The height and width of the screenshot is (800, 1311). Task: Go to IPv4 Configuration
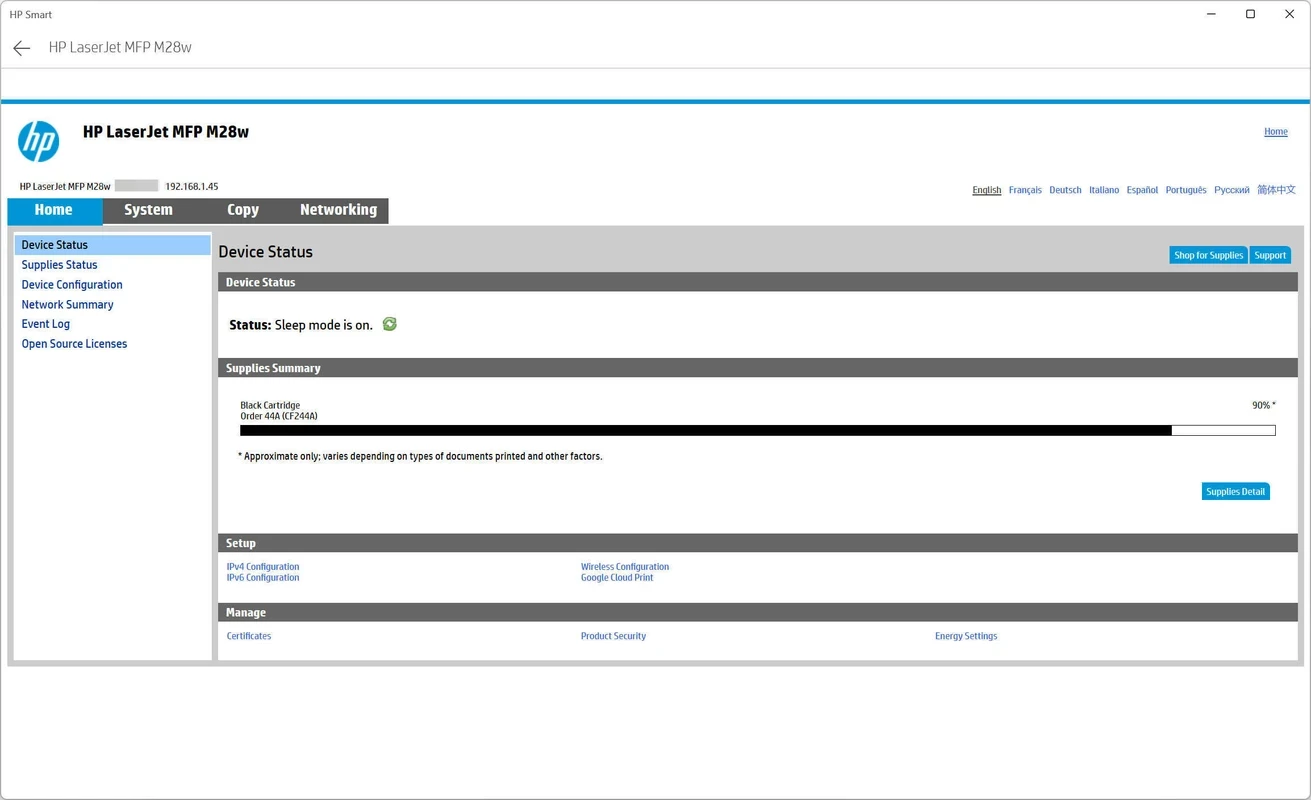263,567
